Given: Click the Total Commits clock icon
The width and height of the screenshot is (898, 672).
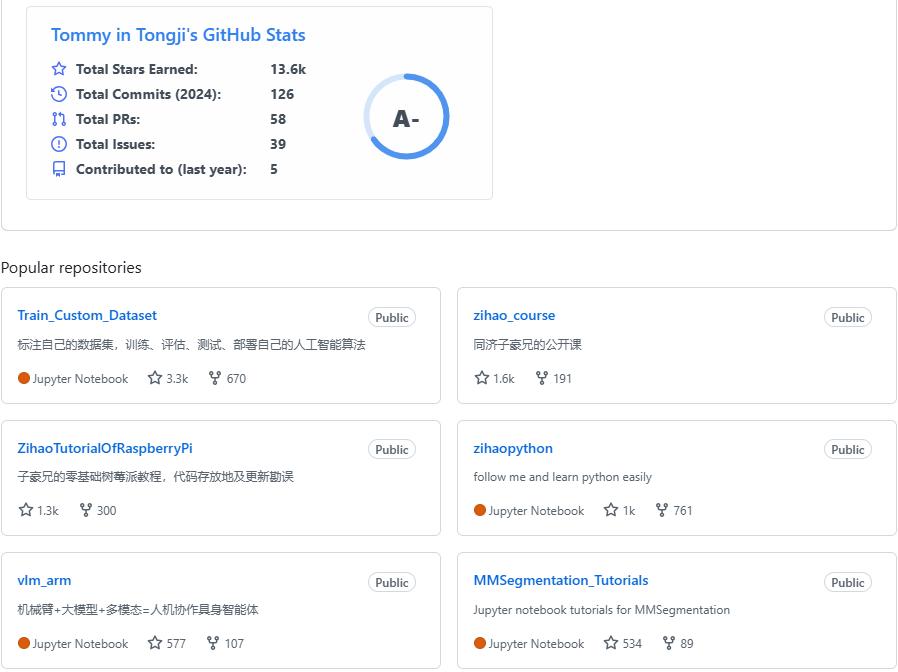Looking at the screenshot, I should [x=59, y=94].
